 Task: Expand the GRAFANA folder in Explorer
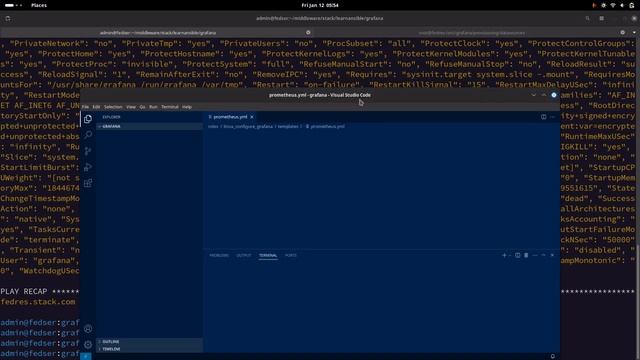point(149,127)
